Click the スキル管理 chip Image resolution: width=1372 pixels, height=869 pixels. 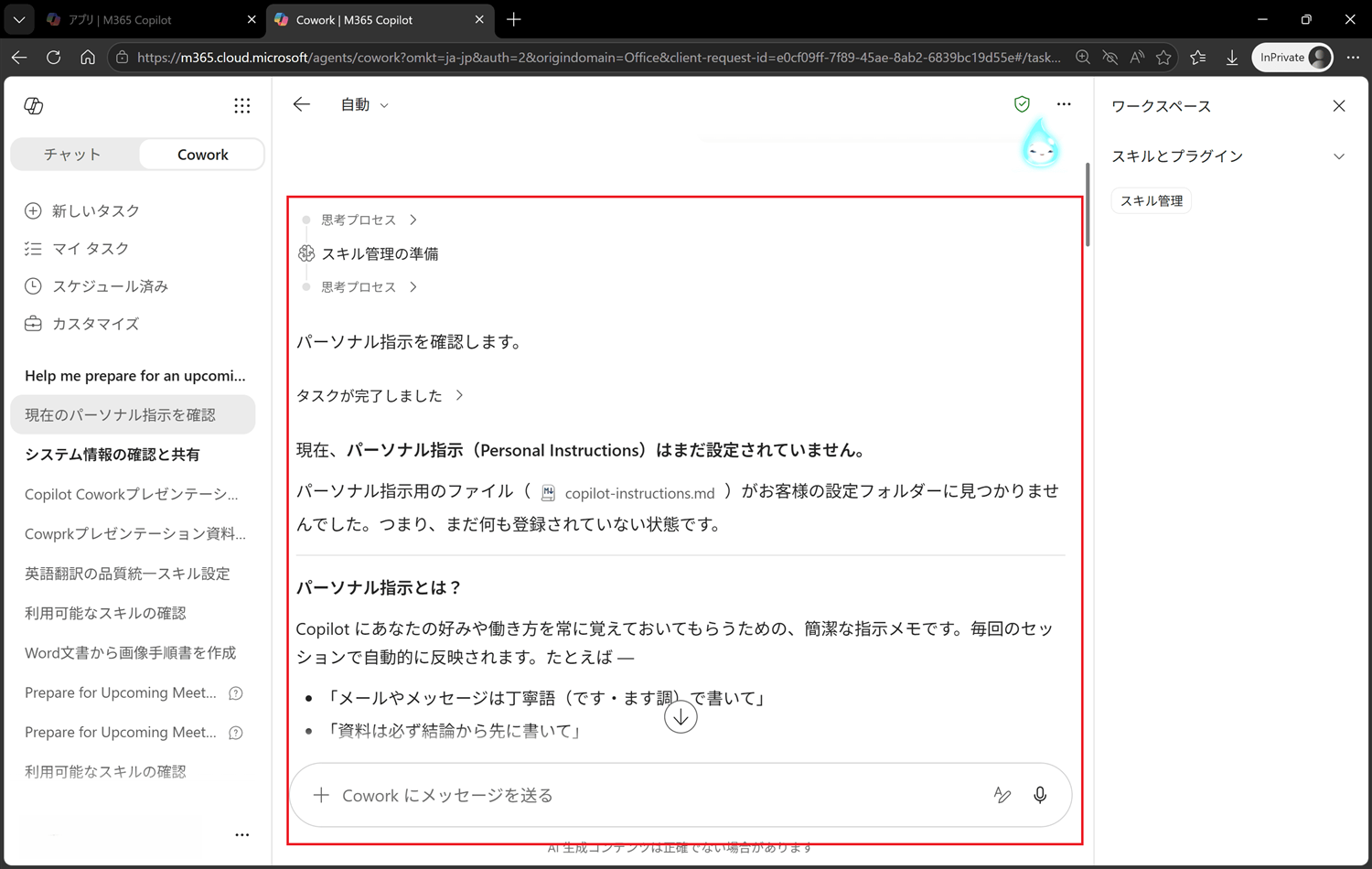(x=1152, y=200)
